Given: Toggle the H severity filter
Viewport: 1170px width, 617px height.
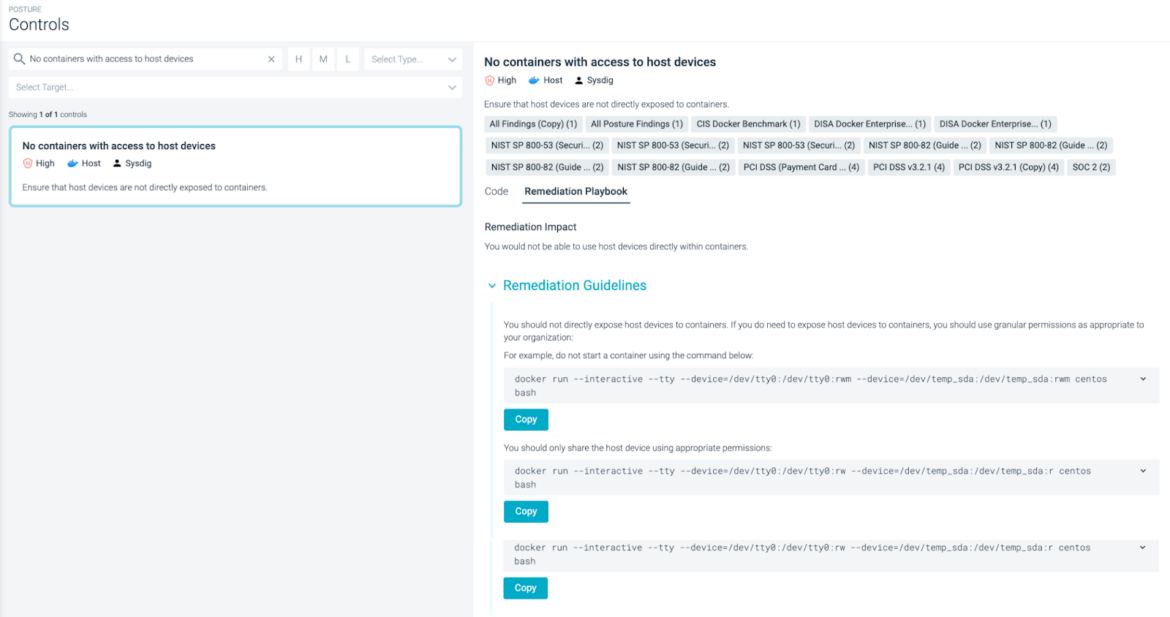Looking at the screenshot, I should point(298,59).
